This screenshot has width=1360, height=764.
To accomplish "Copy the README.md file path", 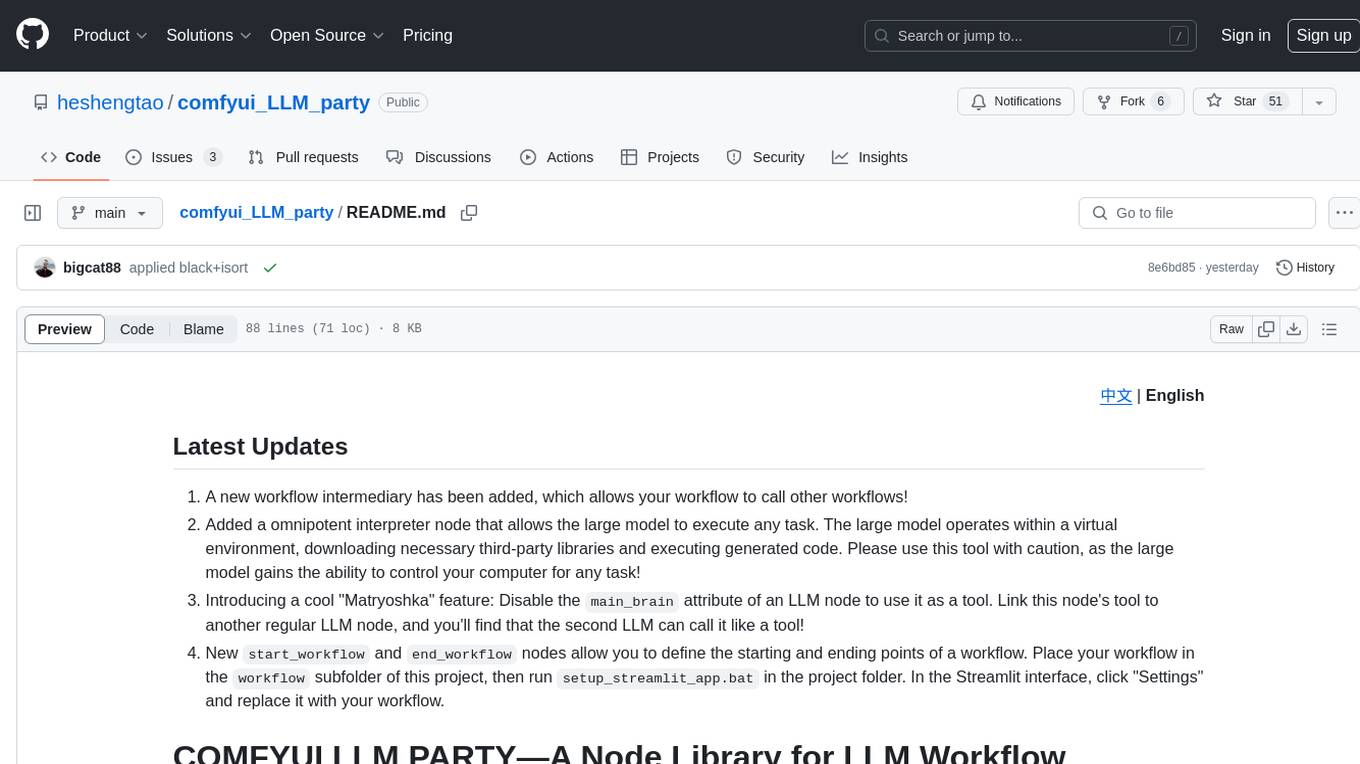I will 469,213.
